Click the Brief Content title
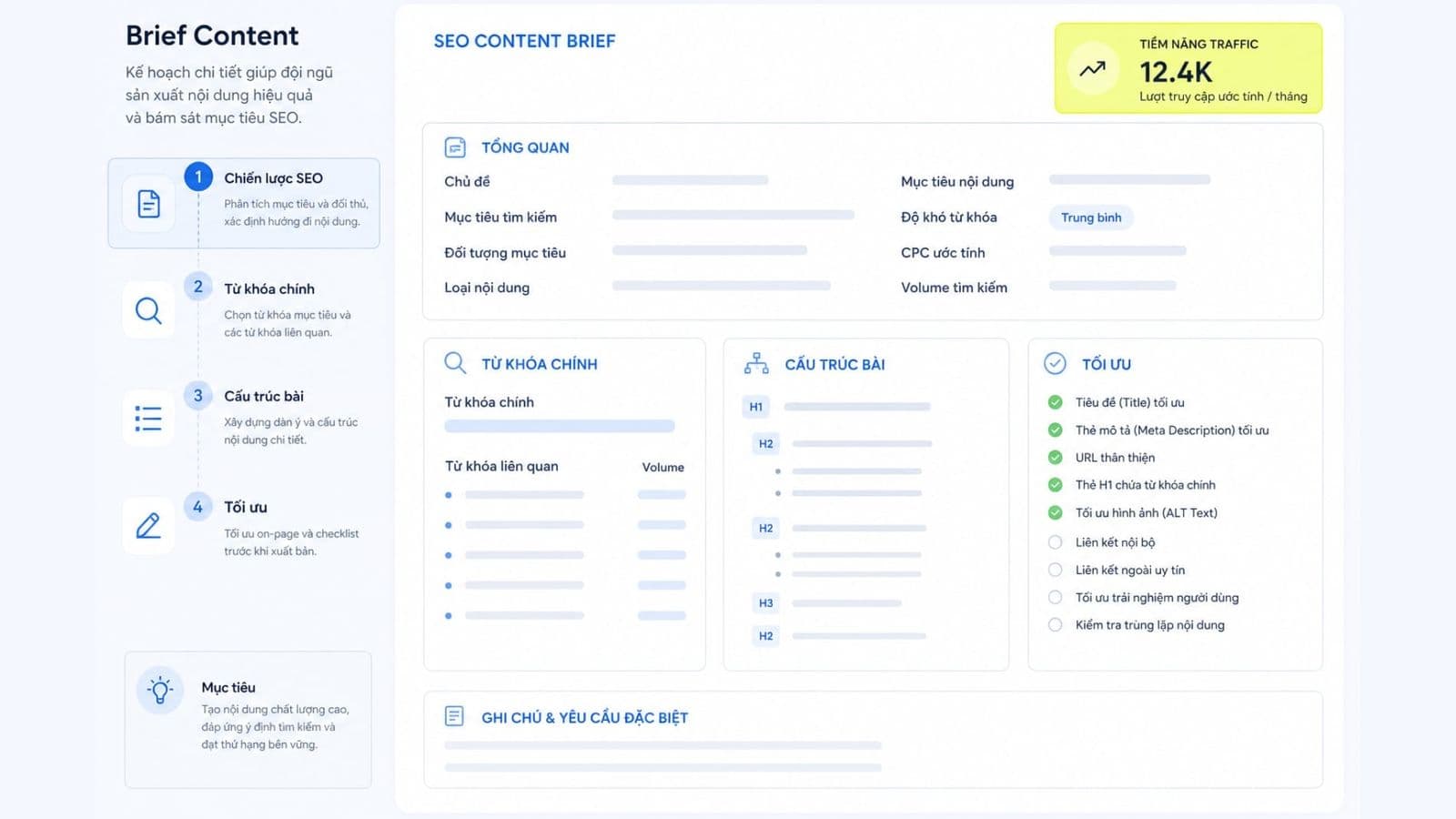 pos(212,35)
